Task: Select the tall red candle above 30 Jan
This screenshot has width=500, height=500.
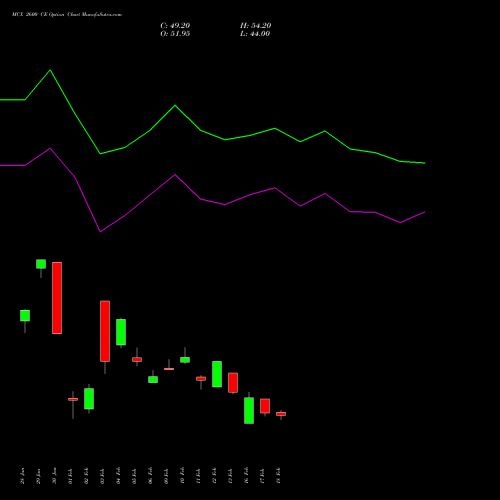Action: click(57, 298)
